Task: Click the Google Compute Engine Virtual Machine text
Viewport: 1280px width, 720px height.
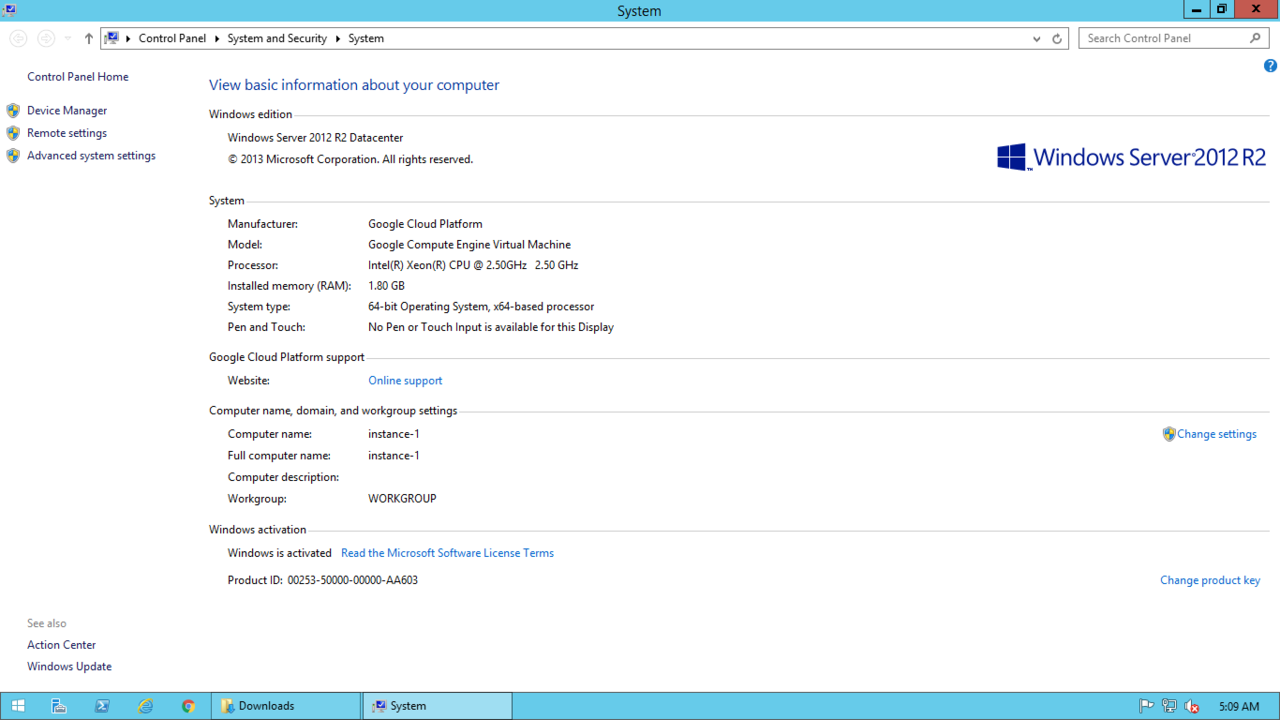Action: (469, 244)
